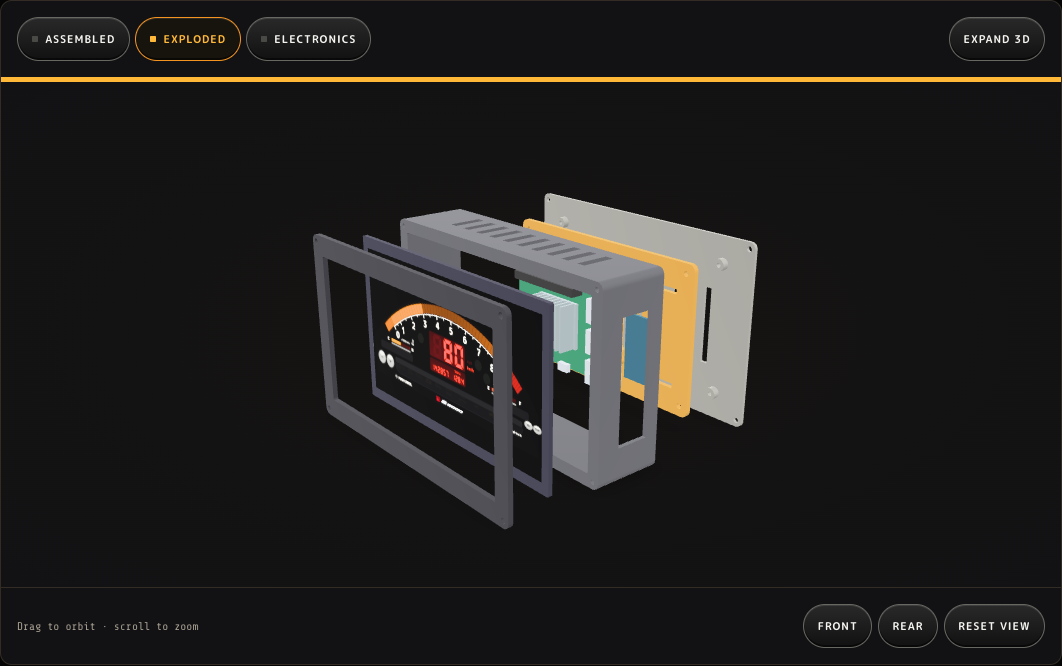Snap camera to Rear view
The image size is (1062, 666).
coord(908,626)
